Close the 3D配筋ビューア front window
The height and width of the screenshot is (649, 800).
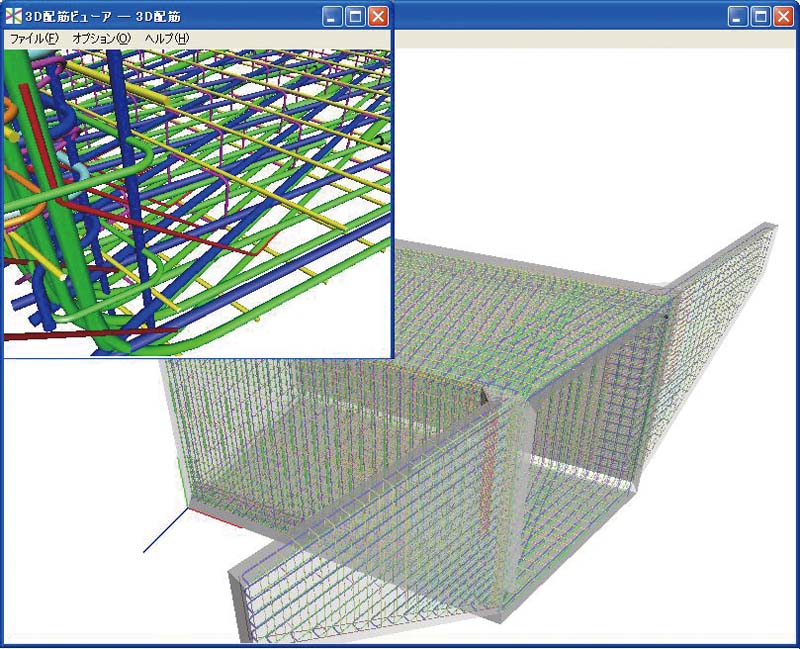pyautogui.click(x=378, y=17)
